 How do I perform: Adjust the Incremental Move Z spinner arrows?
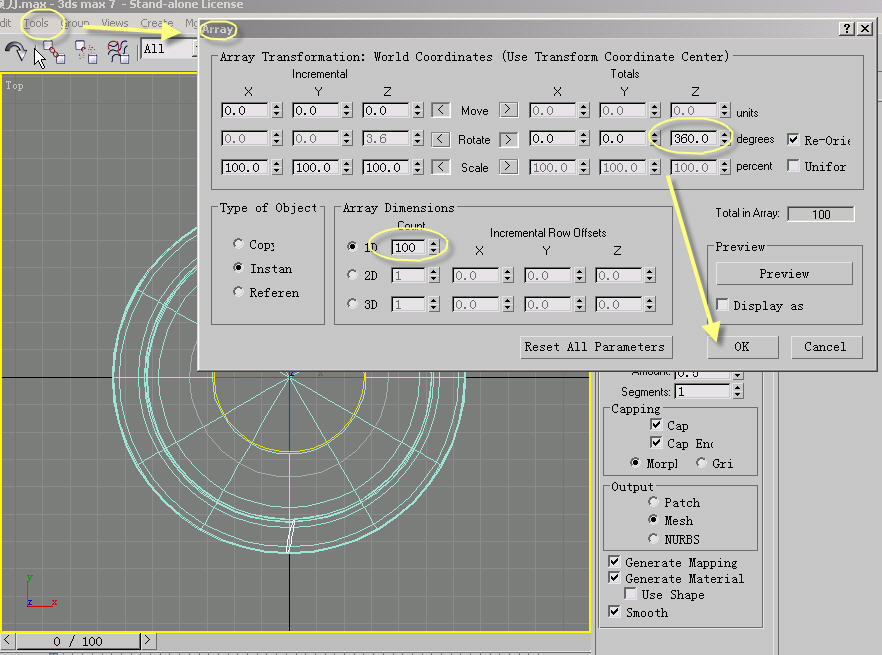[417, 110]
